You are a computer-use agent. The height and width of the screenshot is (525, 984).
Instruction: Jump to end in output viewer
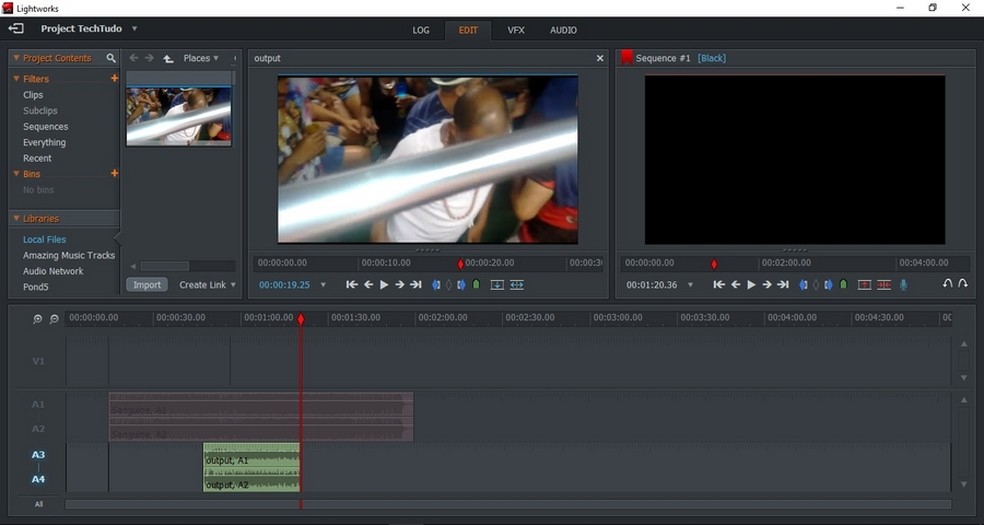point(415,285)
